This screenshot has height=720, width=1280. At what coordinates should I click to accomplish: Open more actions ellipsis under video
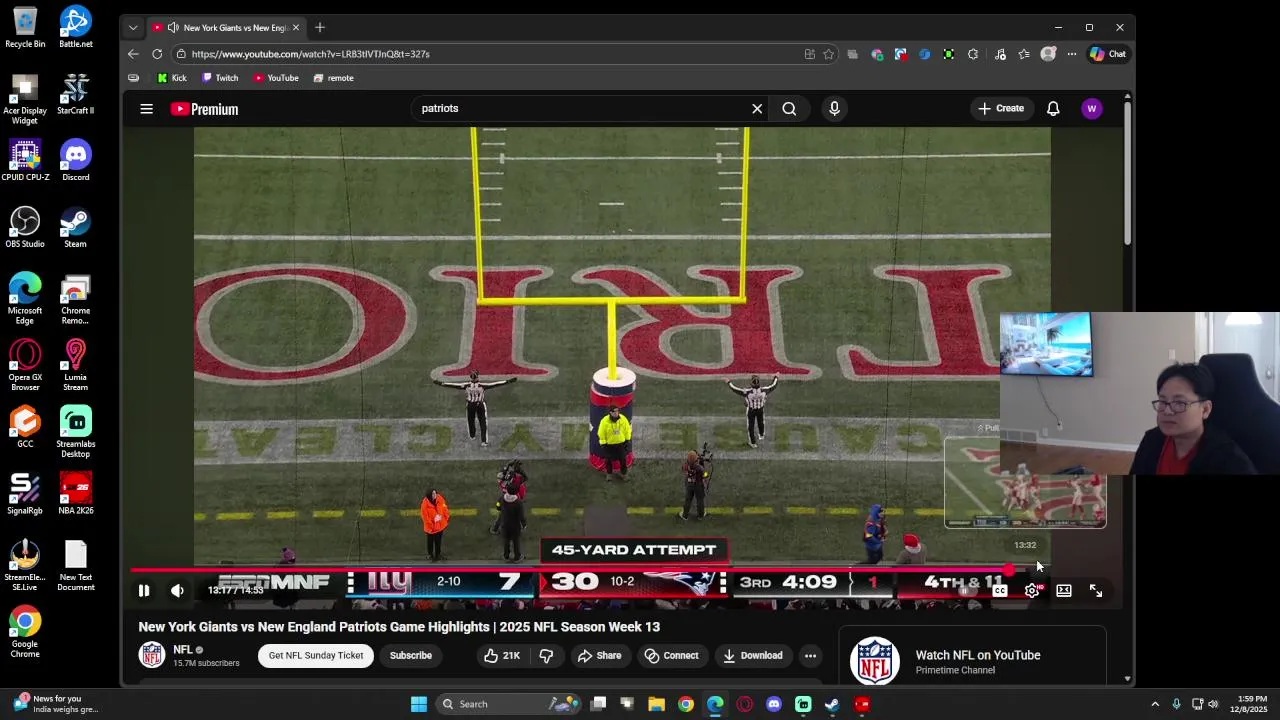coord(810,655)
